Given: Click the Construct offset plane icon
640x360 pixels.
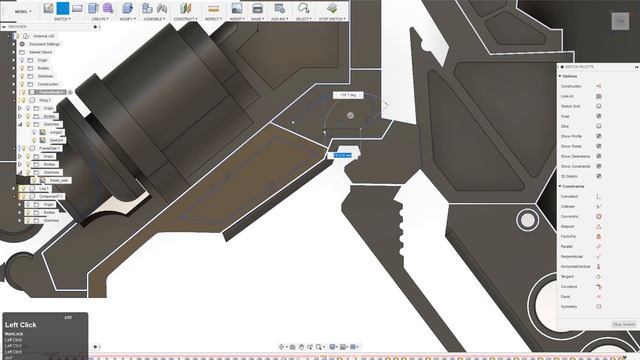Looking at the screenshot, I should (185, 8).
